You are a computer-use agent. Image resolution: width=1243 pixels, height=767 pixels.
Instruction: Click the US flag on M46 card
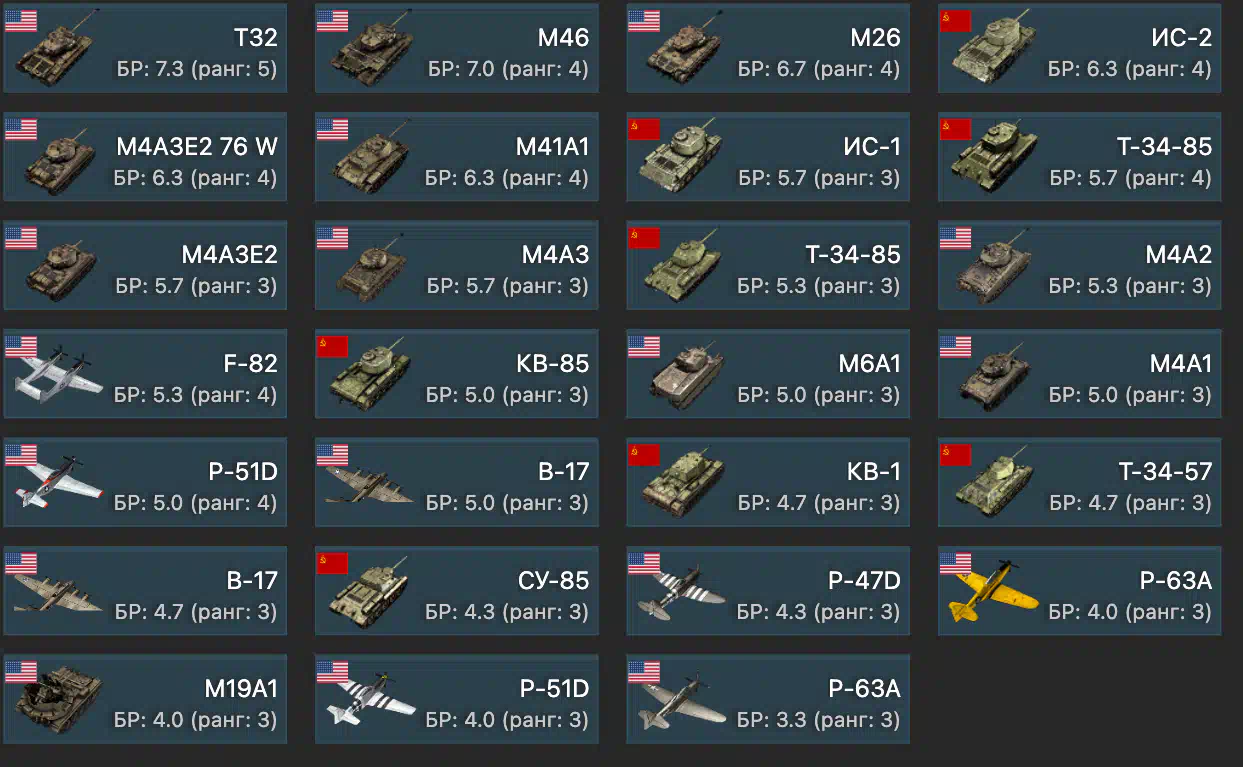pyautogui.click(x=332, y=20)
